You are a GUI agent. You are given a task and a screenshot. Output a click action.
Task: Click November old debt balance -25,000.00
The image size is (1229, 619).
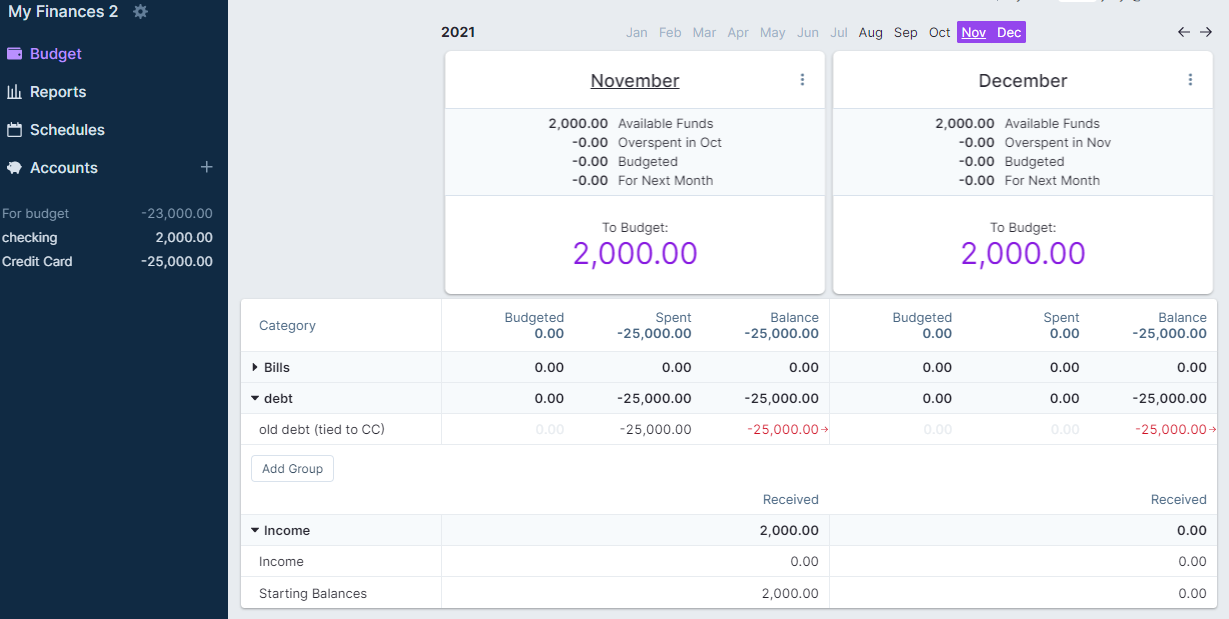coord(783,430)
